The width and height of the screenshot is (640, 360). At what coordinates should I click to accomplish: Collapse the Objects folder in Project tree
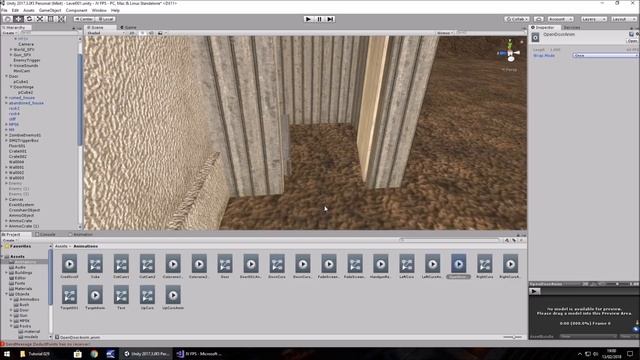(7, 294)
